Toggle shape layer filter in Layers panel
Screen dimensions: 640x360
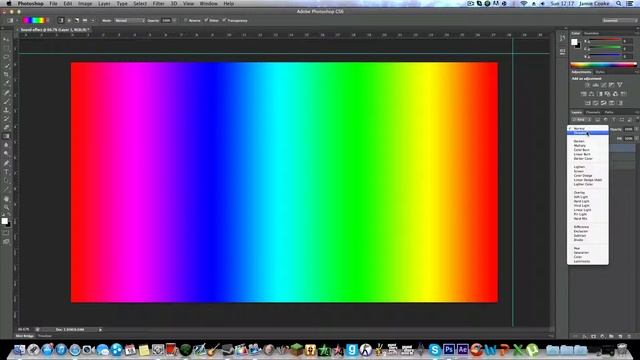622,120
